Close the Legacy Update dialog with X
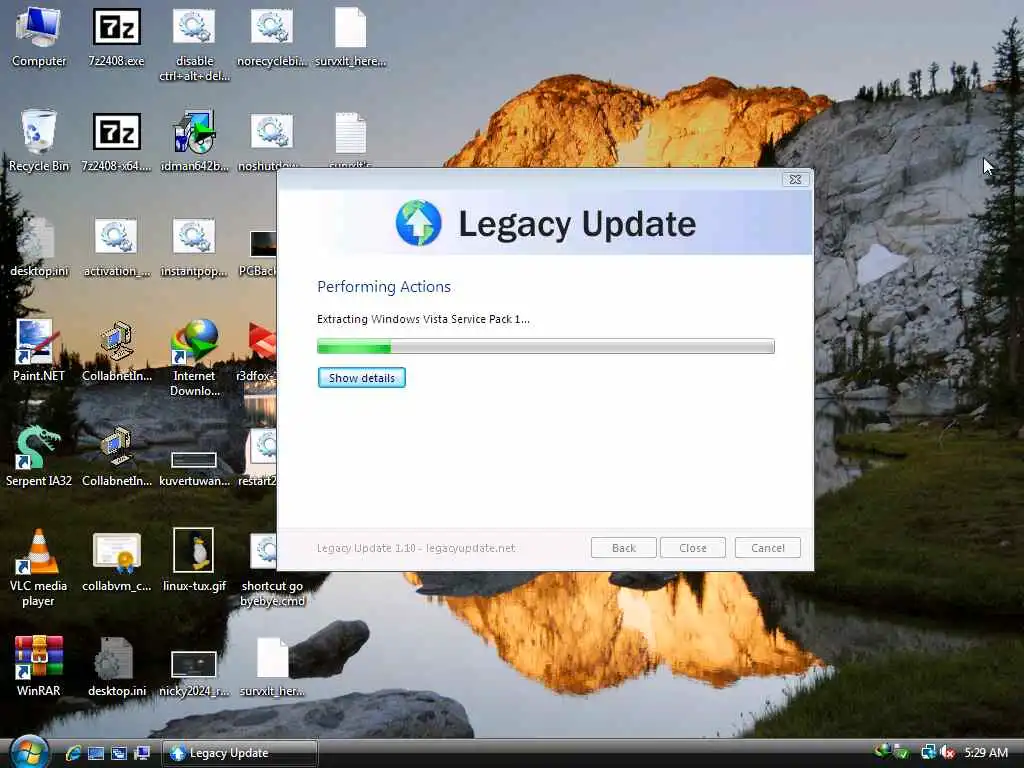 coord(795,179)
